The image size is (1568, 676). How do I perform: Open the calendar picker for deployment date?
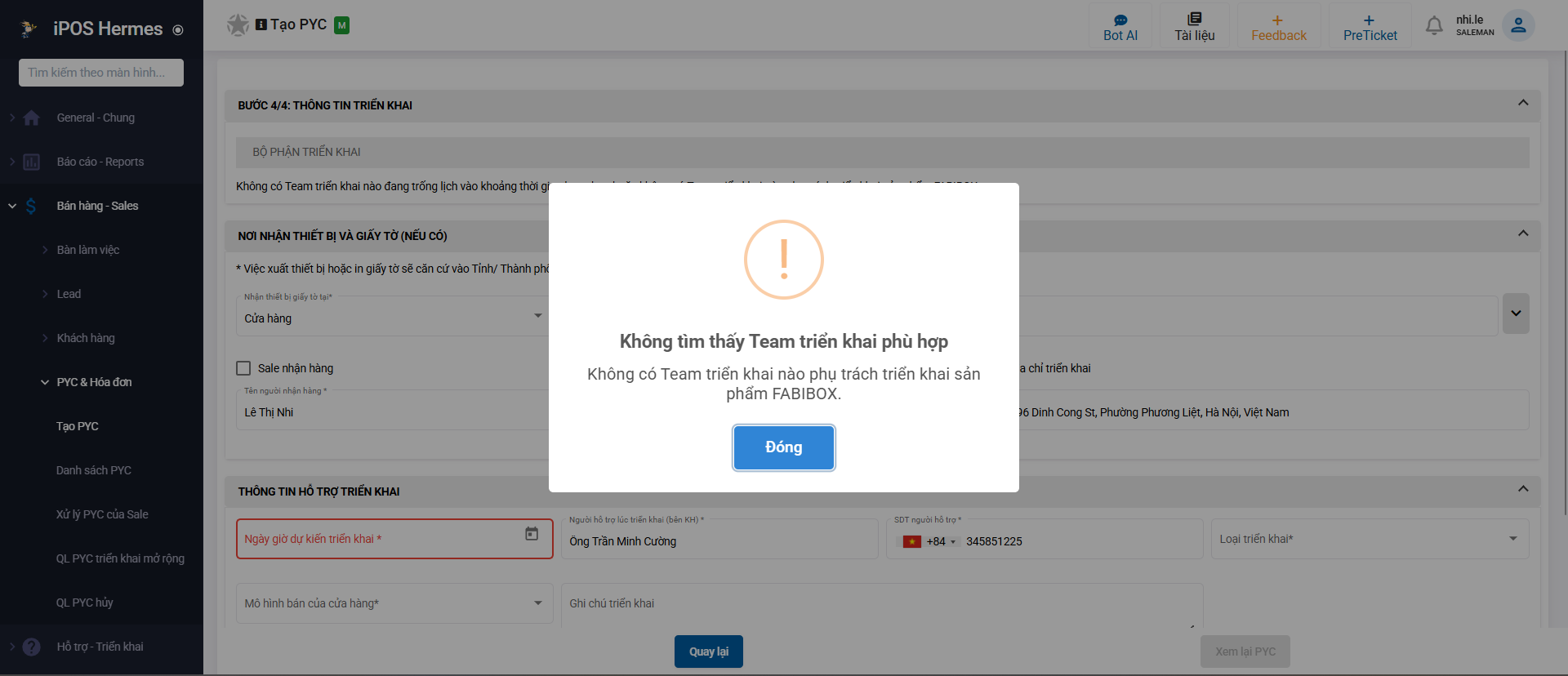532,533
